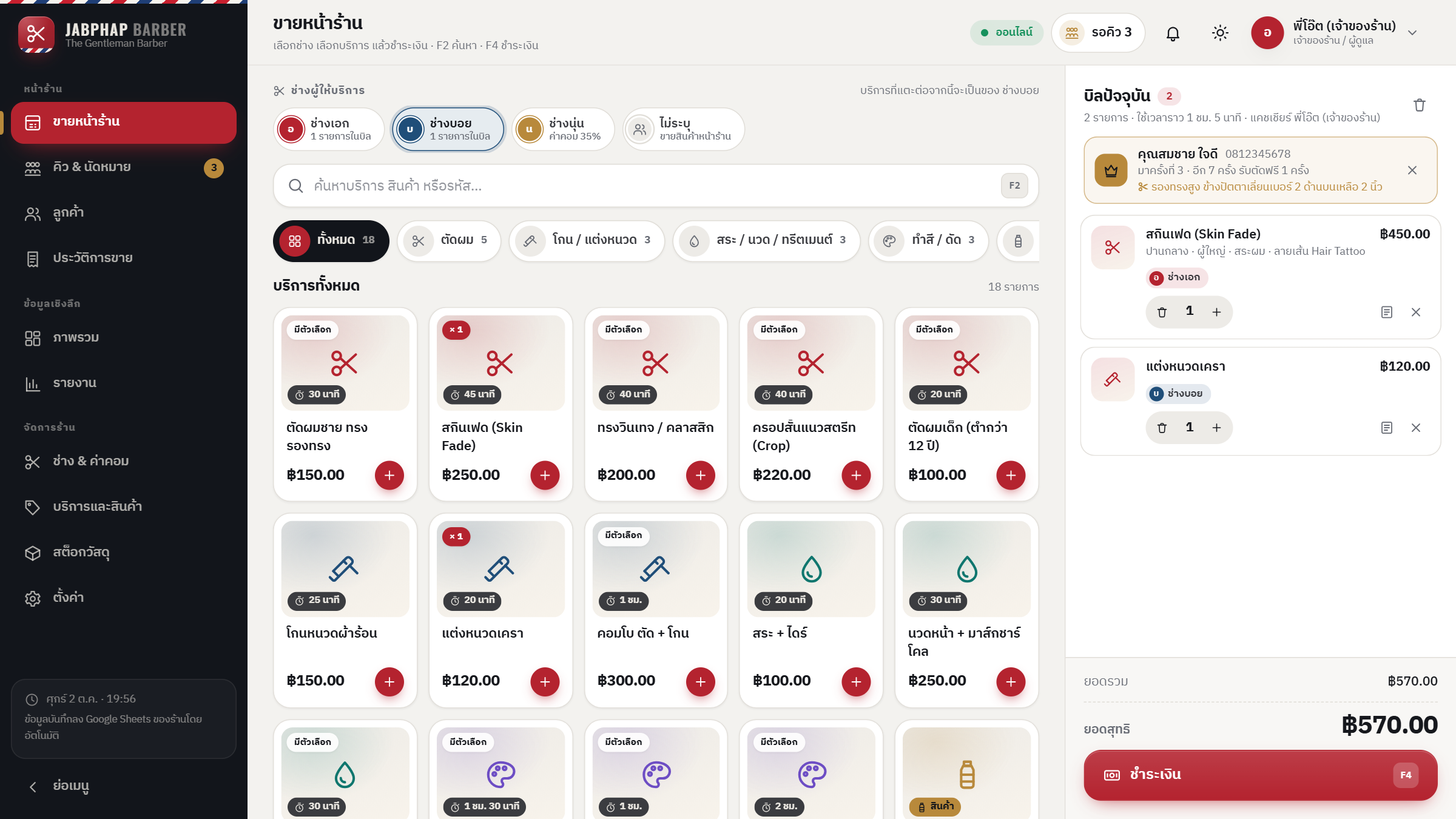The image size is (1456, 819).
Task: Open the รอคิว 3 queue button
Action: point(1098,33)
